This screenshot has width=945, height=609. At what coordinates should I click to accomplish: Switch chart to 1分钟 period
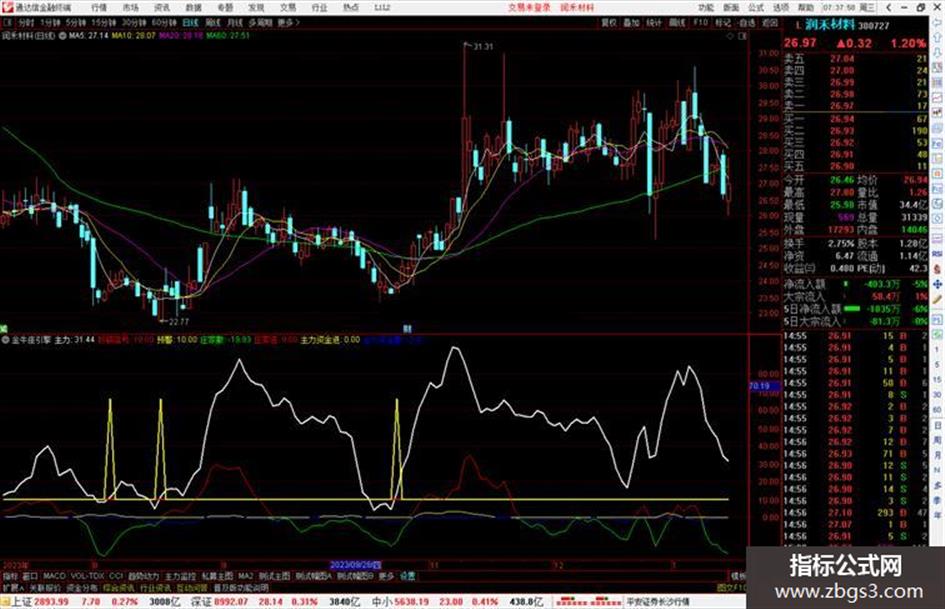point(50,22)
